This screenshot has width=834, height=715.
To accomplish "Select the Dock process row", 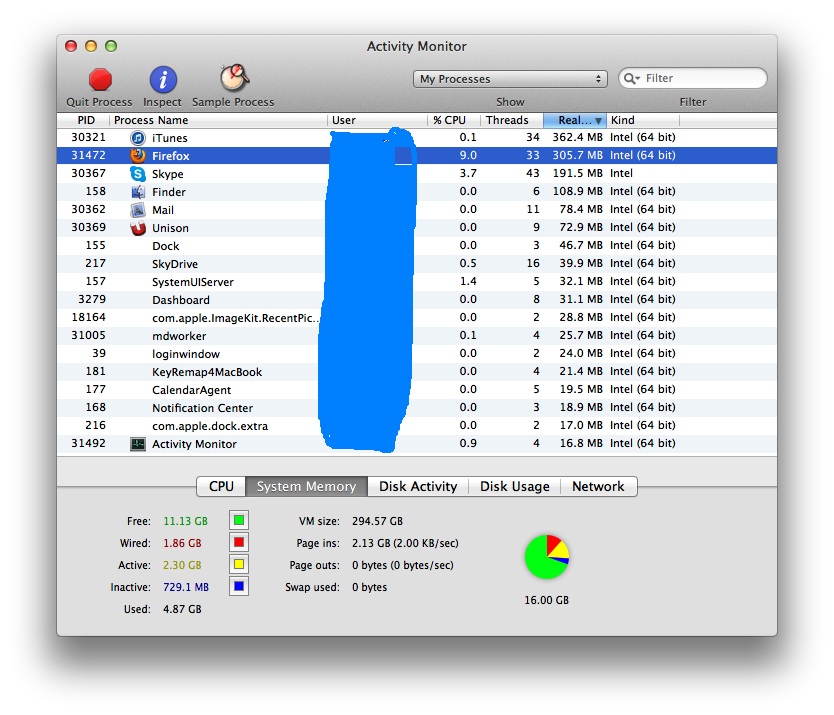I will tap(416, 246).
